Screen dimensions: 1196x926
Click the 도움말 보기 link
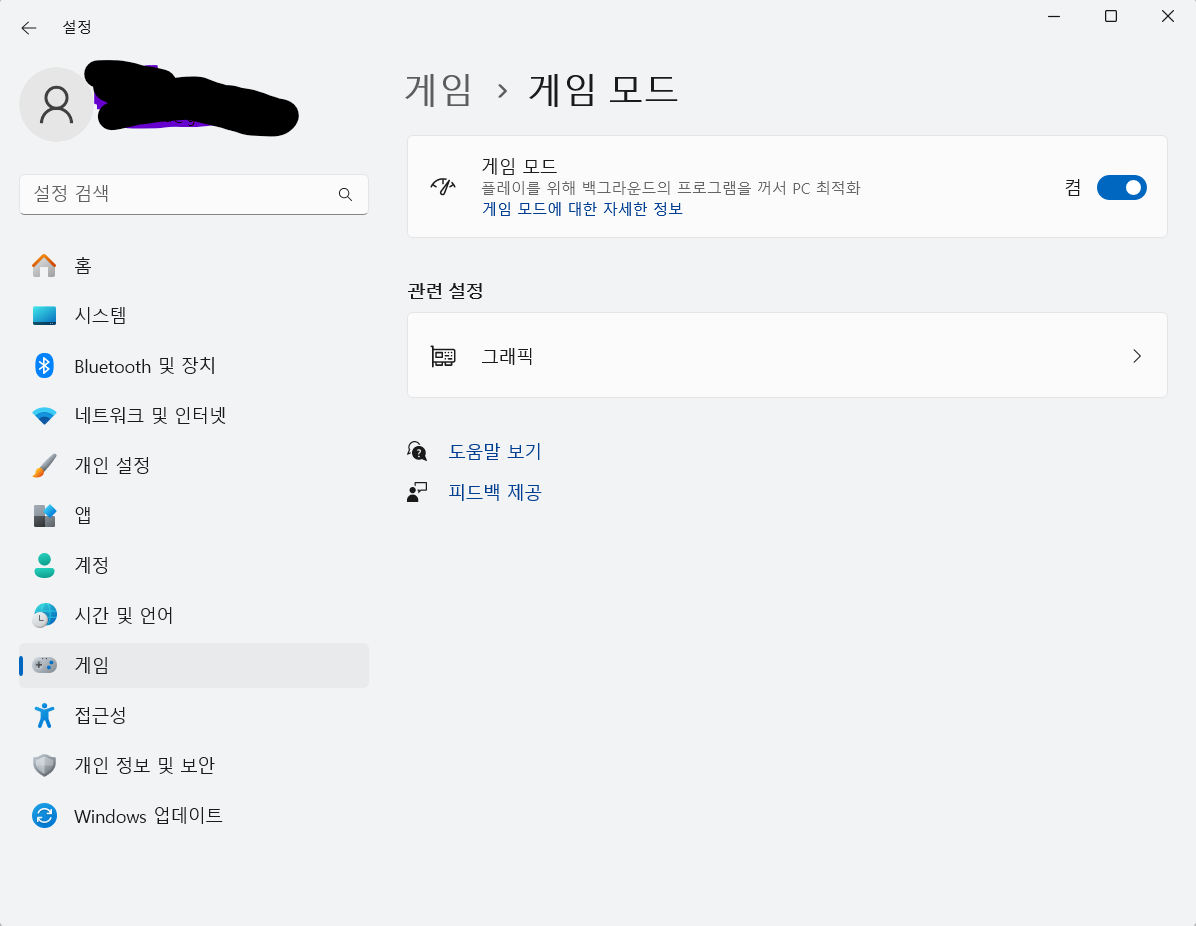coord(495,451)
